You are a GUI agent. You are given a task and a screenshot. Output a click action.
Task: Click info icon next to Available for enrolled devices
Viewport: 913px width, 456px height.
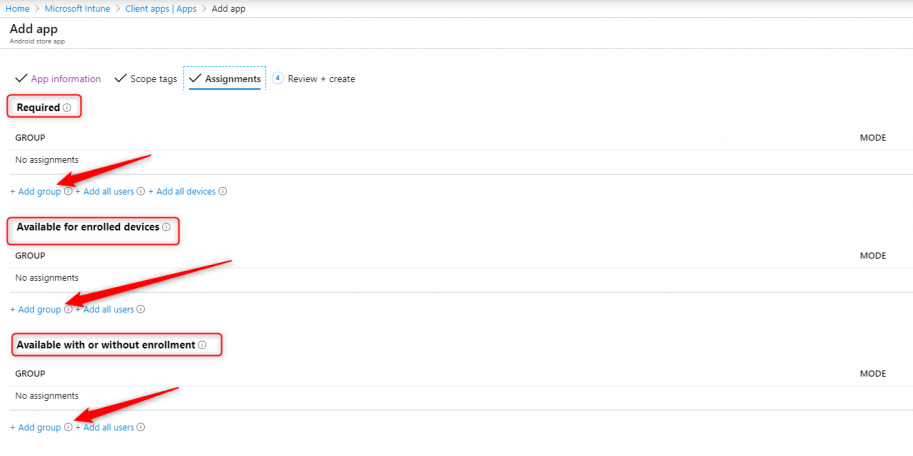[166, 227]
